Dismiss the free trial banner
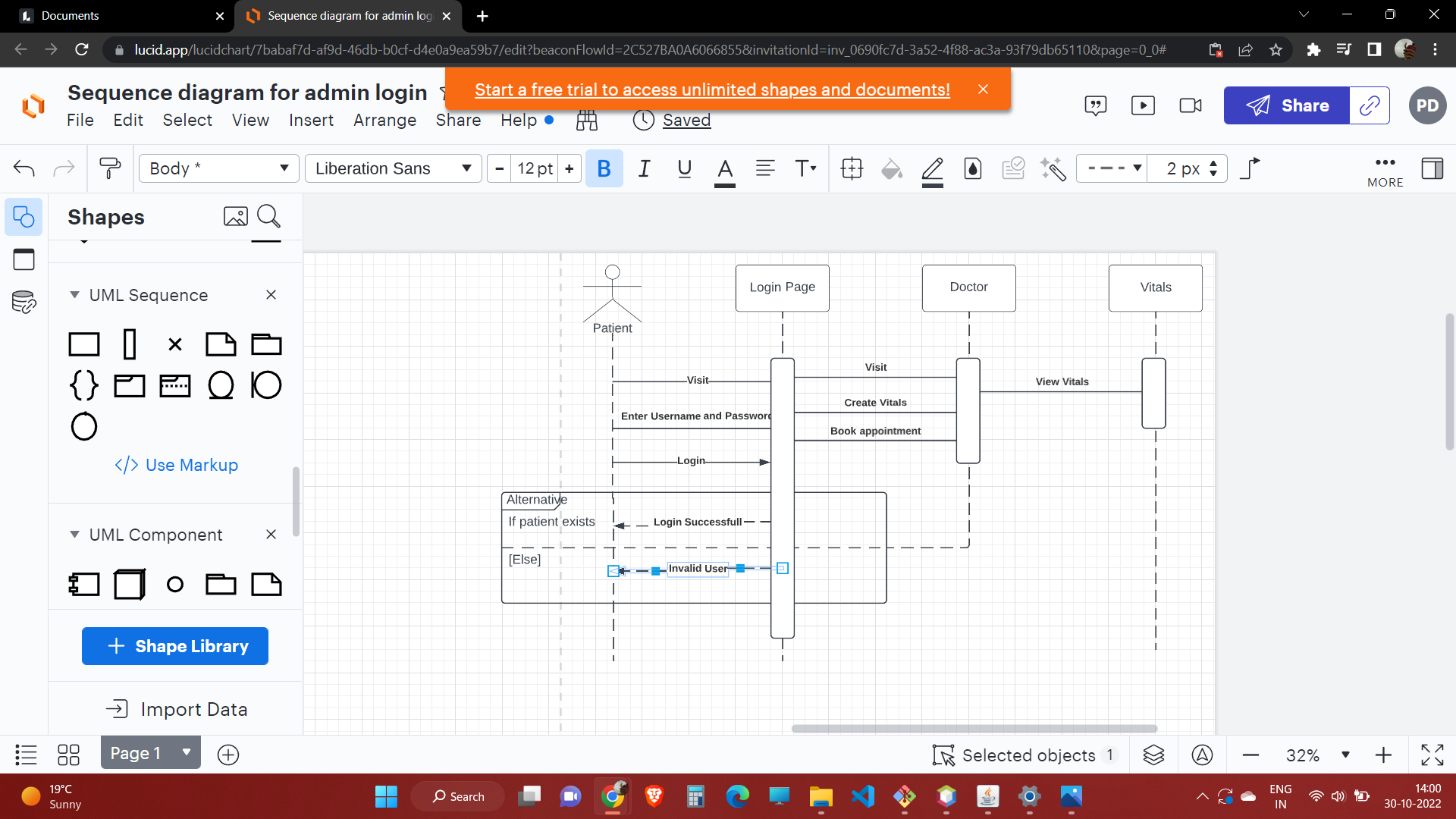The image size is (1456, 819). pyautogui.click(x=983, y=89)
